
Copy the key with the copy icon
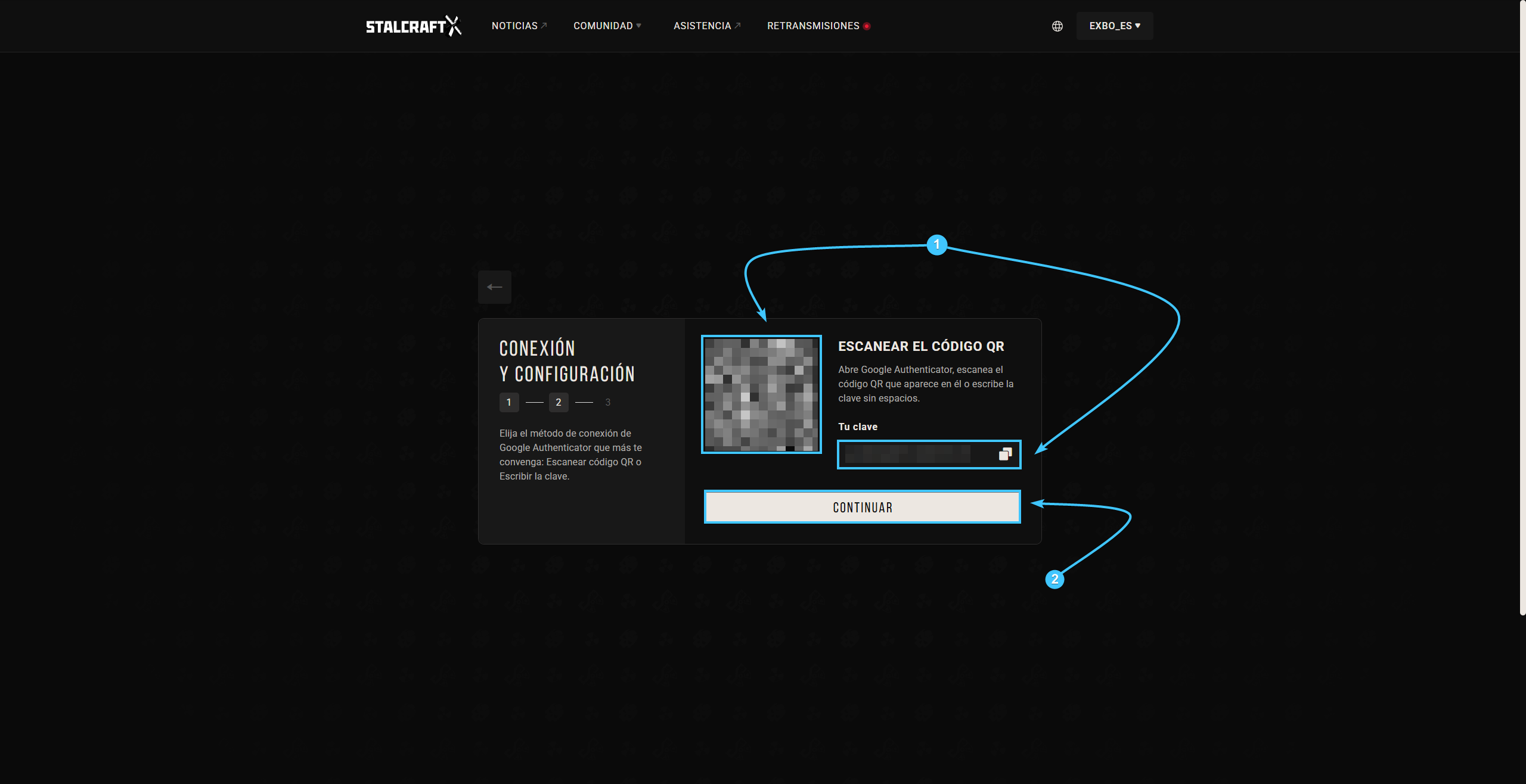(x=1005, y=454)
